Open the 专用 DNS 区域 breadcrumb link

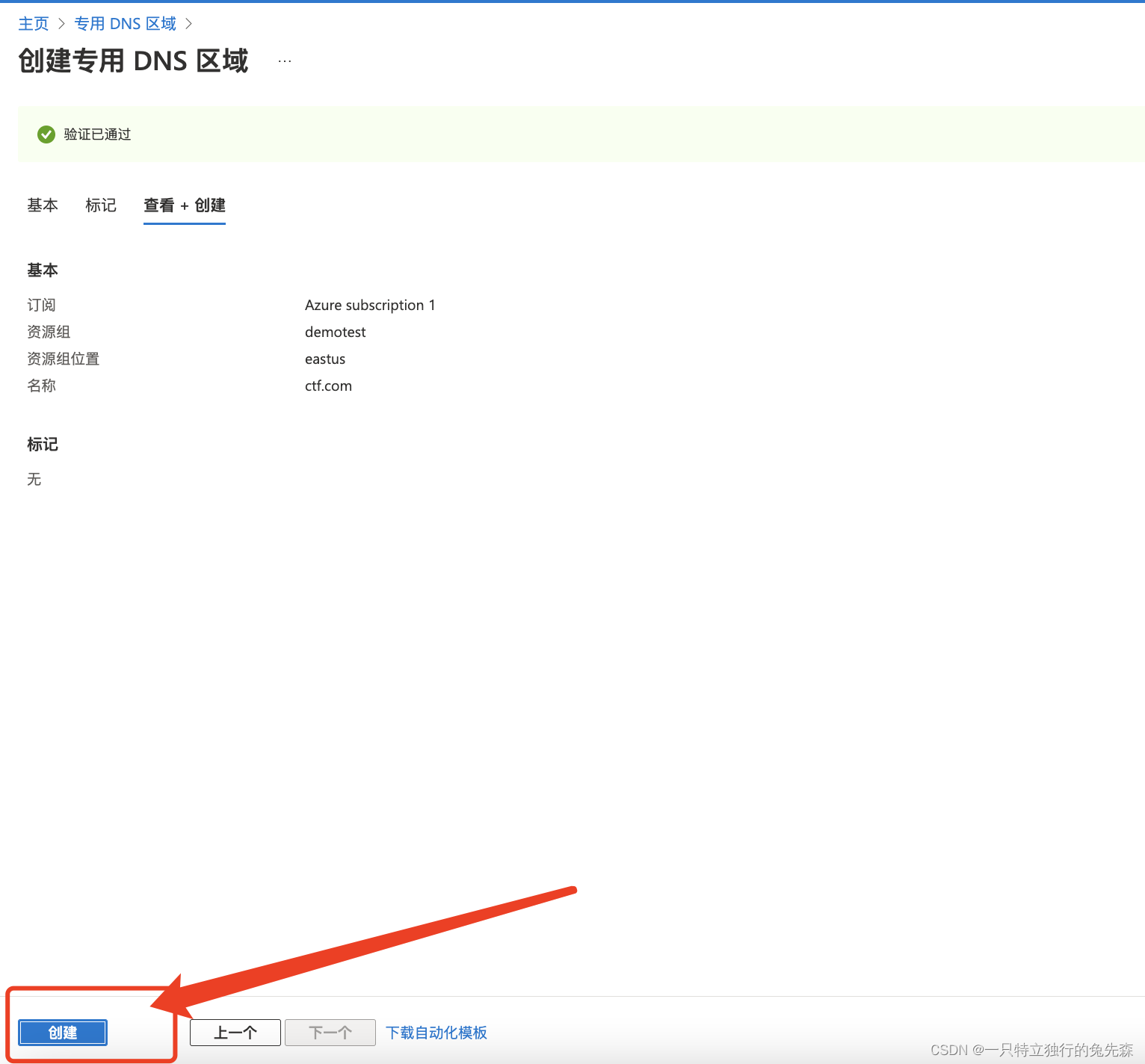point(126,24)
